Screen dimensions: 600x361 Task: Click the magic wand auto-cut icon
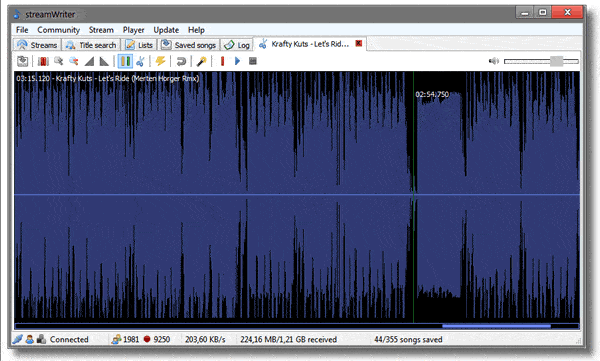[202, 61]
